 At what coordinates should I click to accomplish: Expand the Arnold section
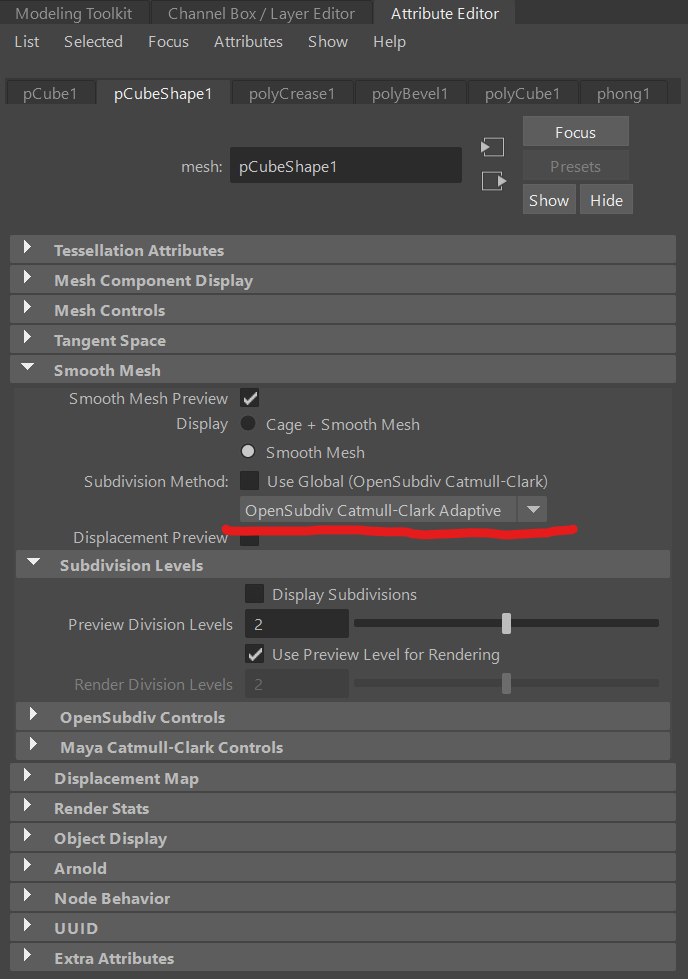coord(343,868)
